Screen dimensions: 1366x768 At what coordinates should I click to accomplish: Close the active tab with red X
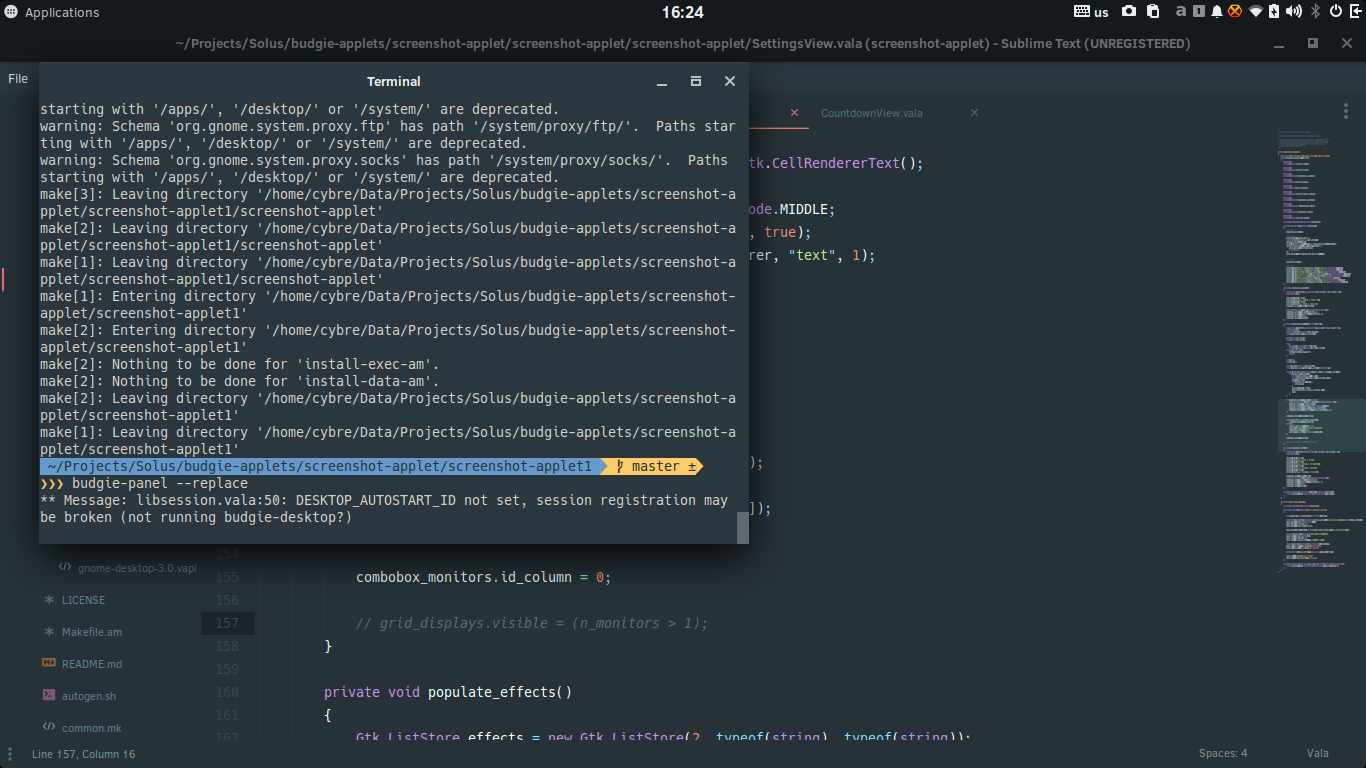[x=795, y=113]
